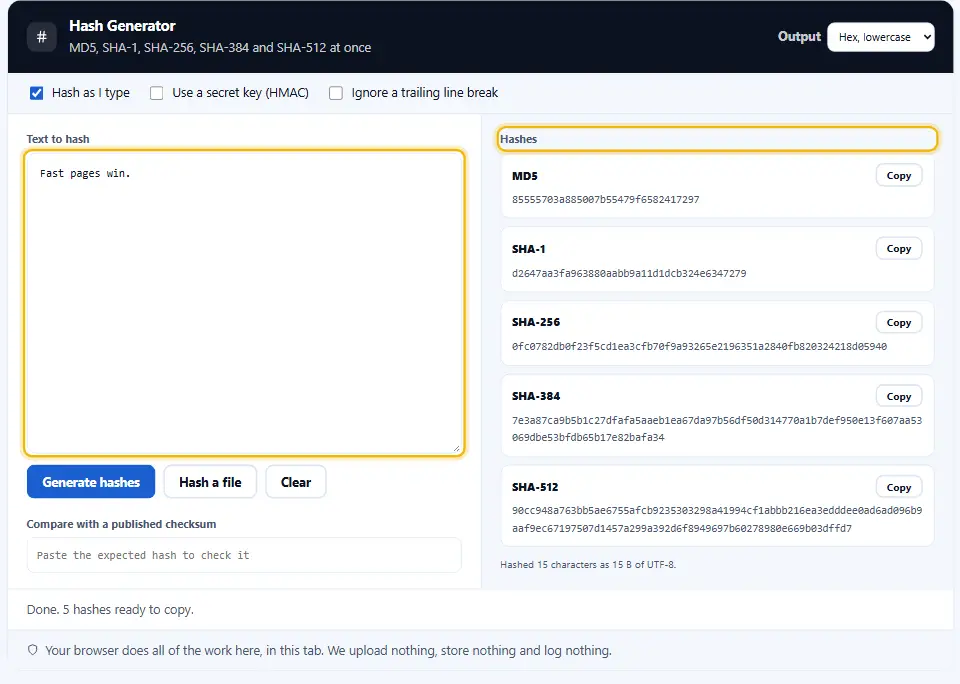Click the SHA-256 card heading
The height and width of the screenshot is (684, 960).
536,322
